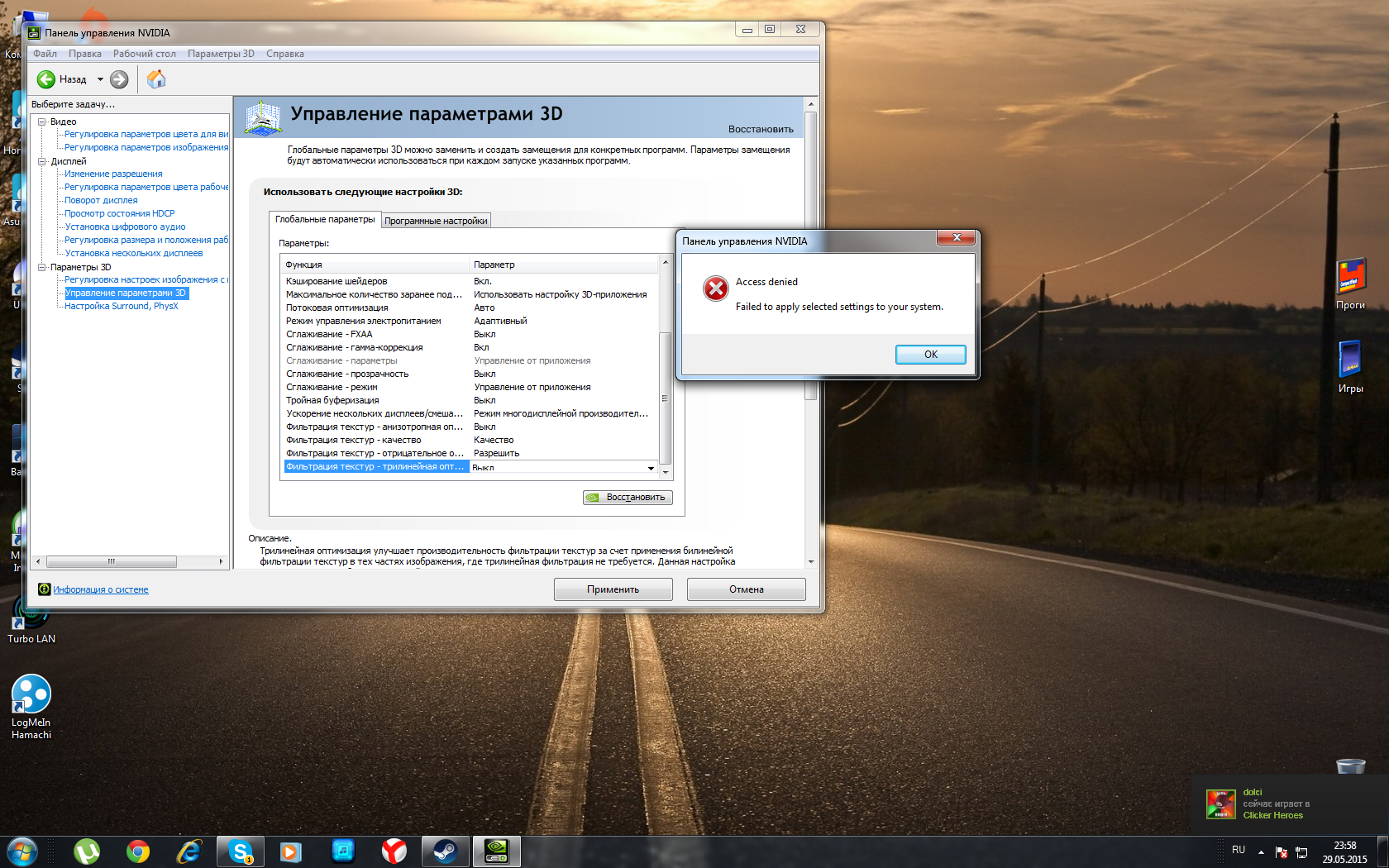Select the Глобальные параметры tab
The image size is (1389, 868).
pos(325,219)
